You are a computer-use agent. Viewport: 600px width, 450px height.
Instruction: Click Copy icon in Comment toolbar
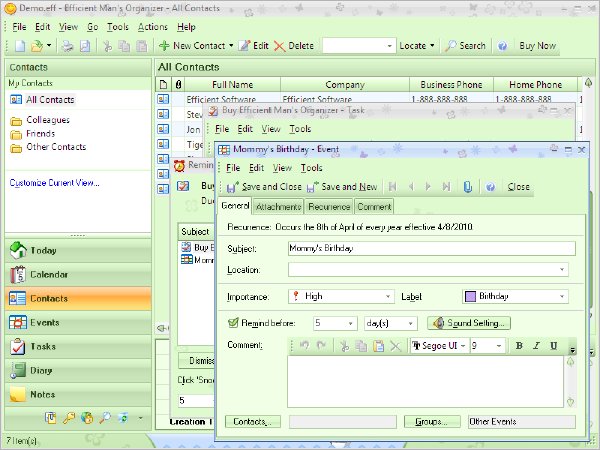point(361,346)
